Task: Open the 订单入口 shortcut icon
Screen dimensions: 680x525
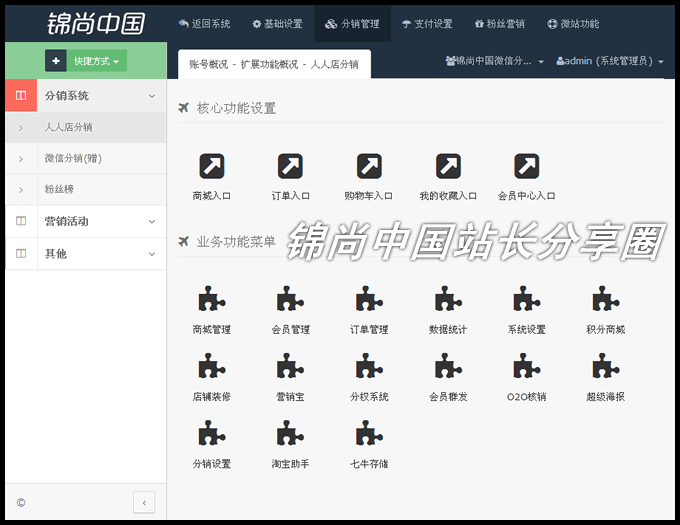Action: click(x=290, y=166)
